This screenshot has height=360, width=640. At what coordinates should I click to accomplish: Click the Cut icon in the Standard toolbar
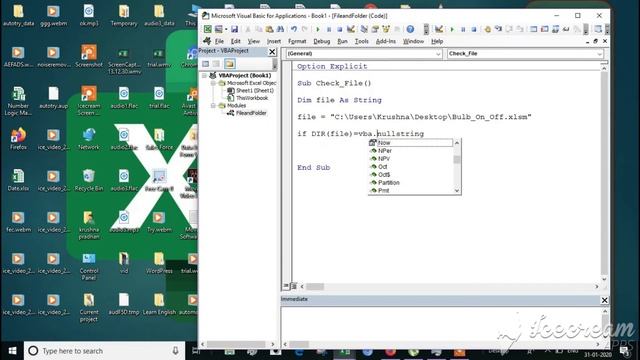point(248,29)
